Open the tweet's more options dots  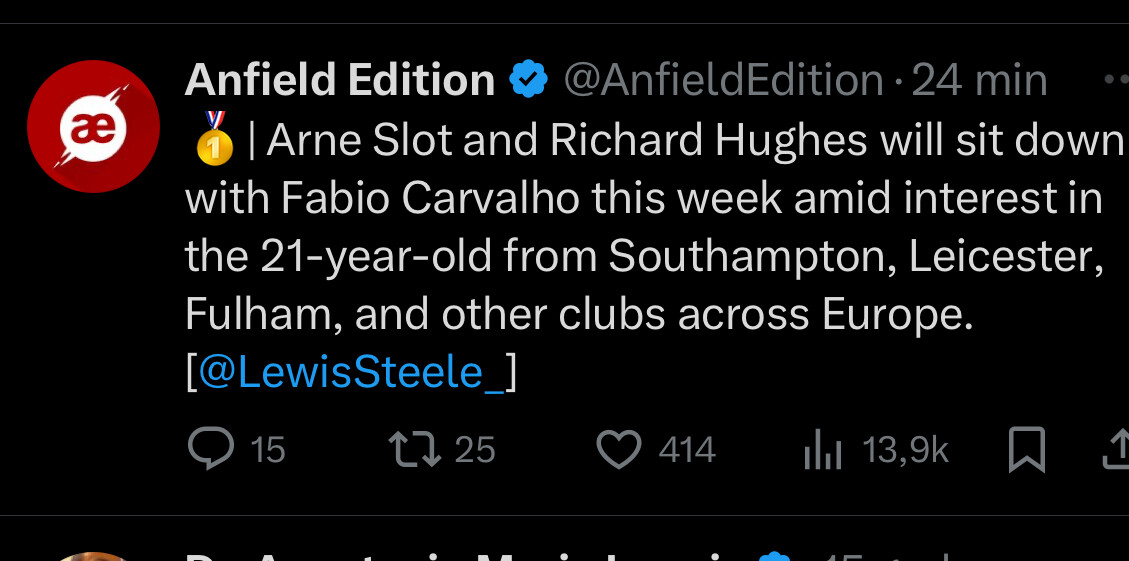pyautogui.click(x=1115, y=79)
